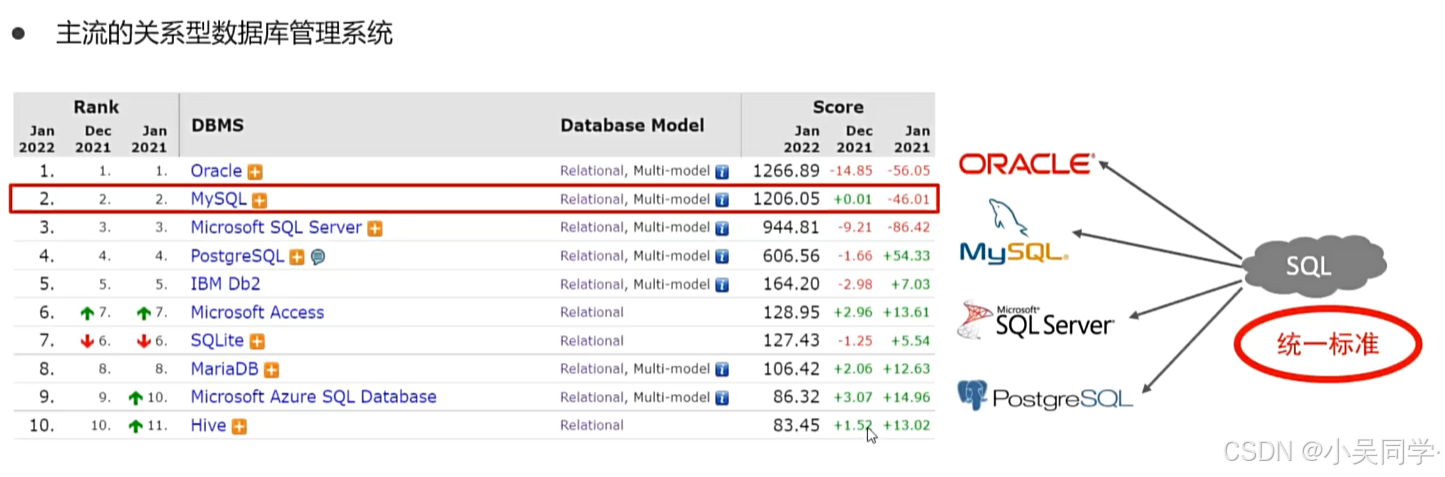Click the +54.33 change value
This screenshot has height=477, width=1445.
[907, 256]
